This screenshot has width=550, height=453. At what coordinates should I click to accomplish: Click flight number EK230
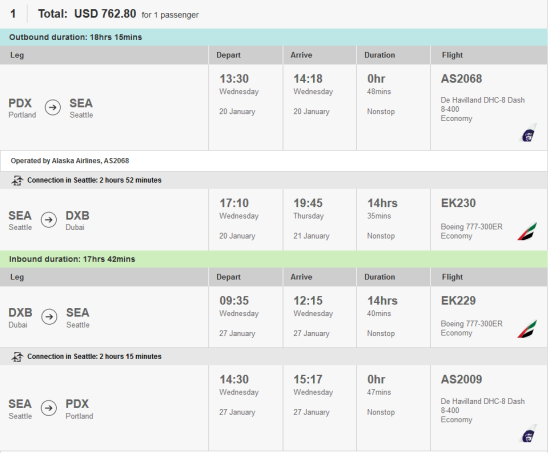(x=458, y=203)
